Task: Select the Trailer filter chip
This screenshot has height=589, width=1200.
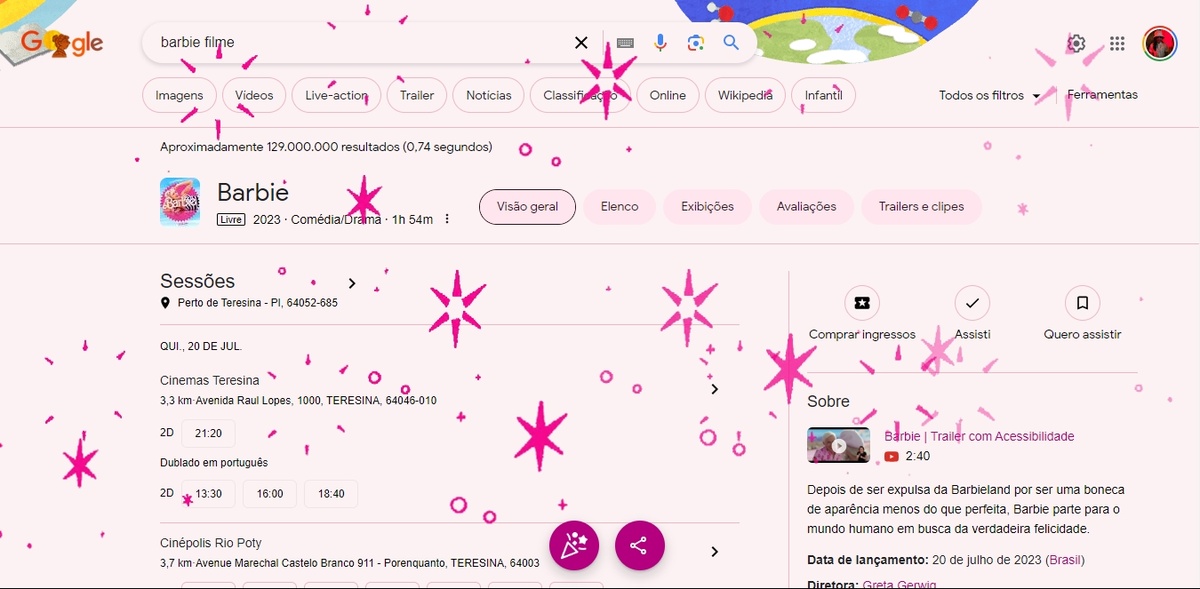Action: click(x=417, y=95)
